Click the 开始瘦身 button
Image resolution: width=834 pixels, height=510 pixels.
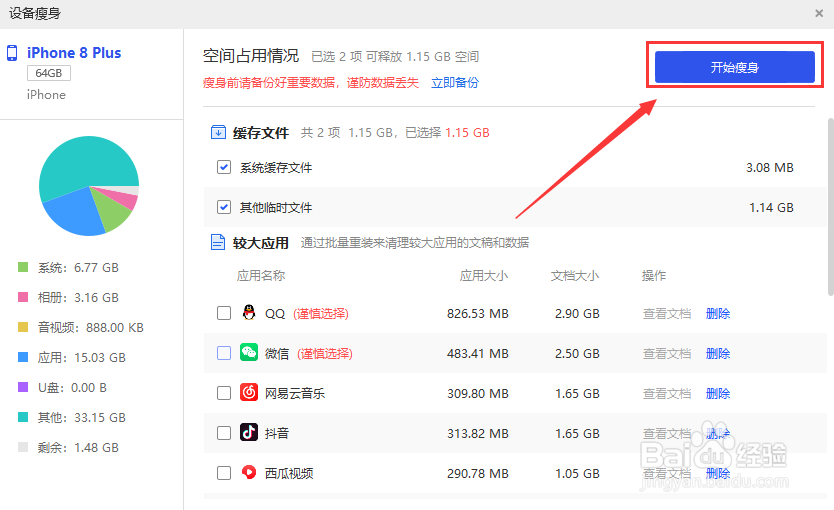click(x=735, y=67)
